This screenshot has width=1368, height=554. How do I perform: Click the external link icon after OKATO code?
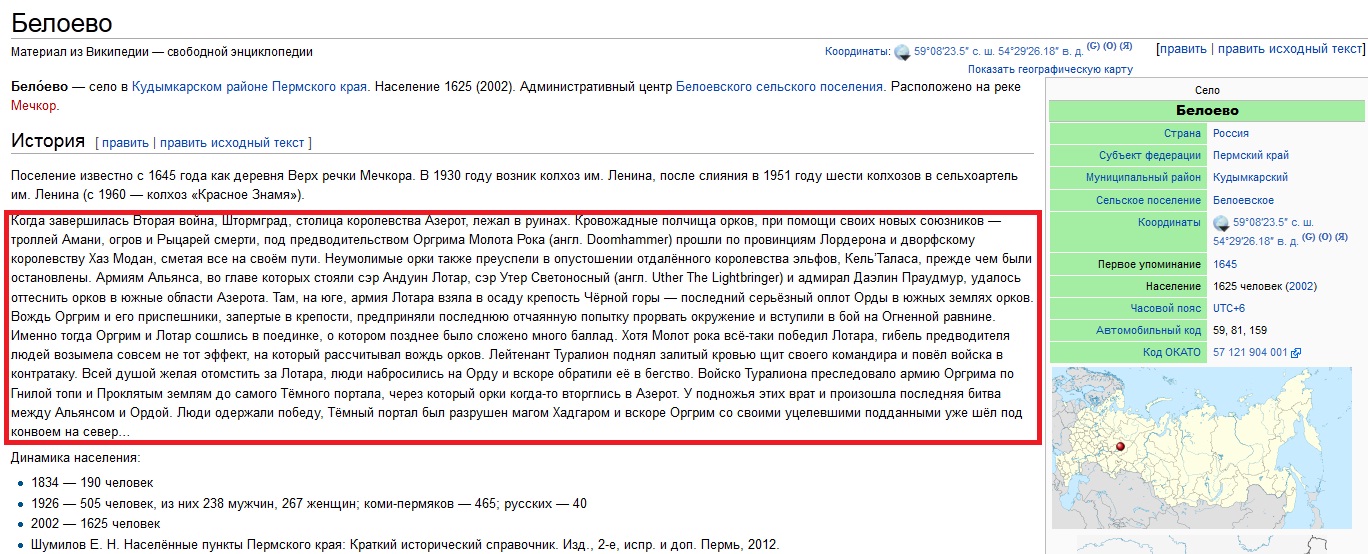[x=1296, y=353]
